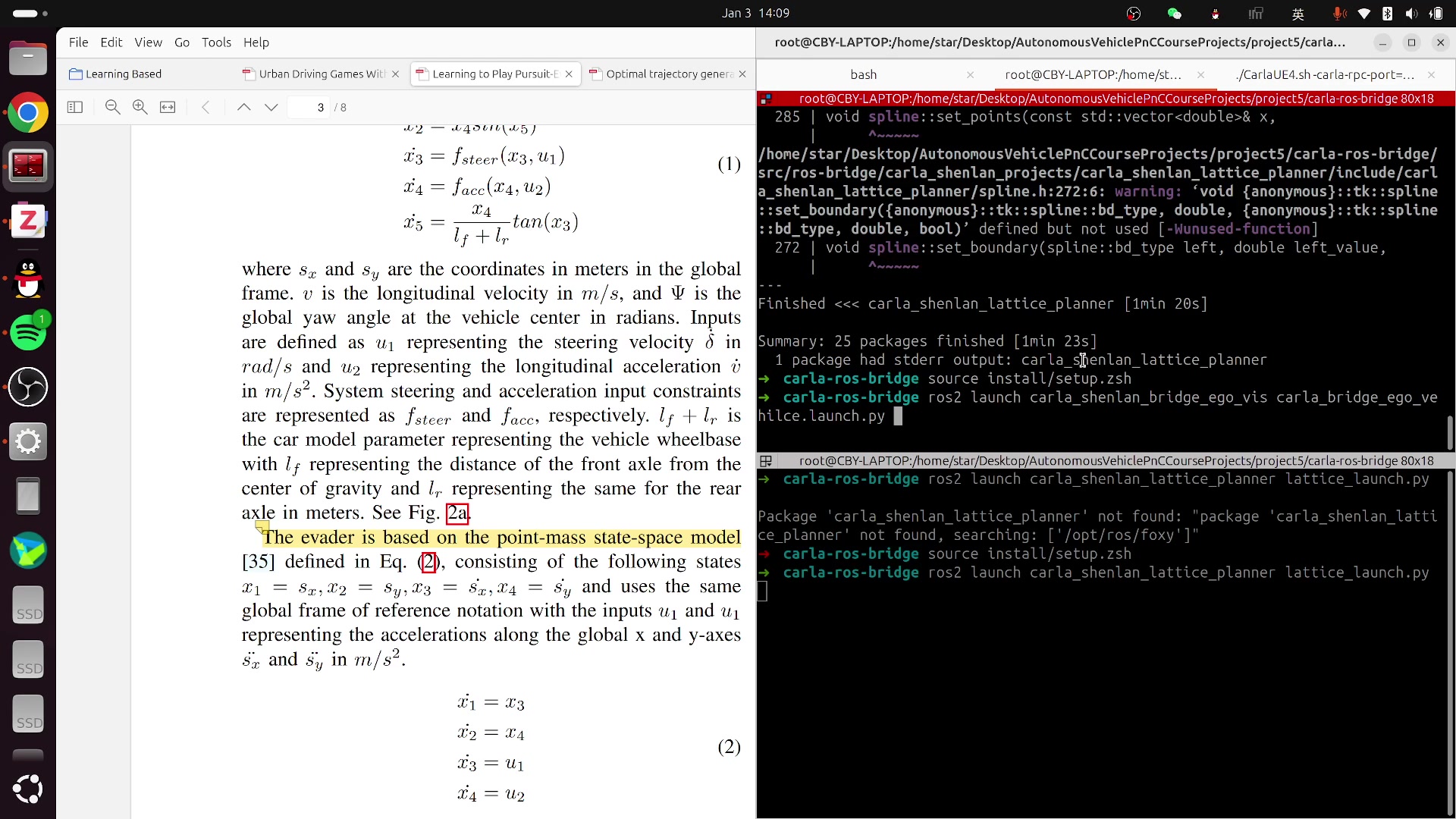Screen dimensions: 1456x819
Task: Switch to Optimal trajectory generation tab
Action: coord(667,74)
